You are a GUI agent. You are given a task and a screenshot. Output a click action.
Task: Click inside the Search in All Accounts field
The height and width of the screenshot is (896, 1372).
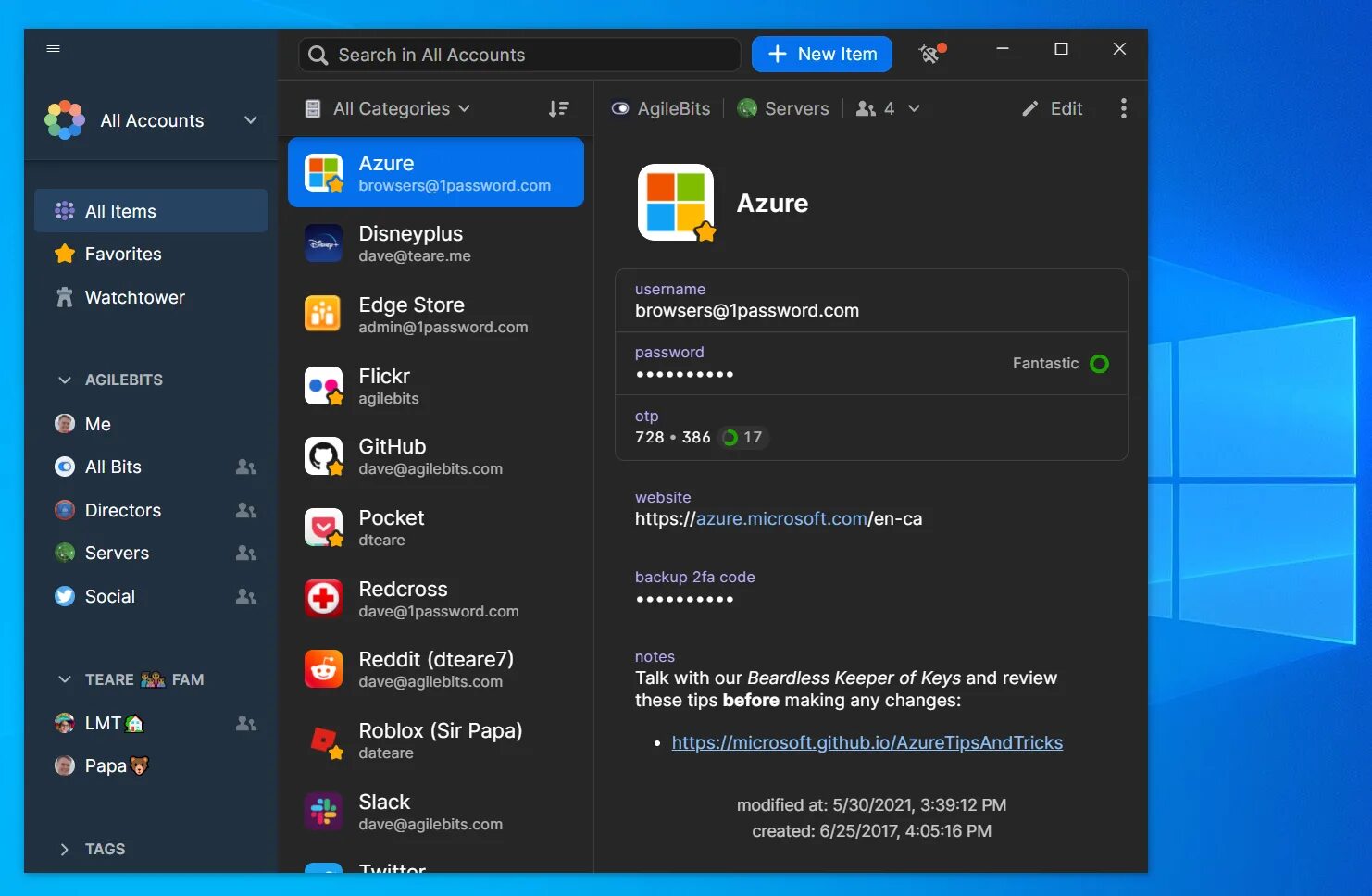(x=518, y=55)
